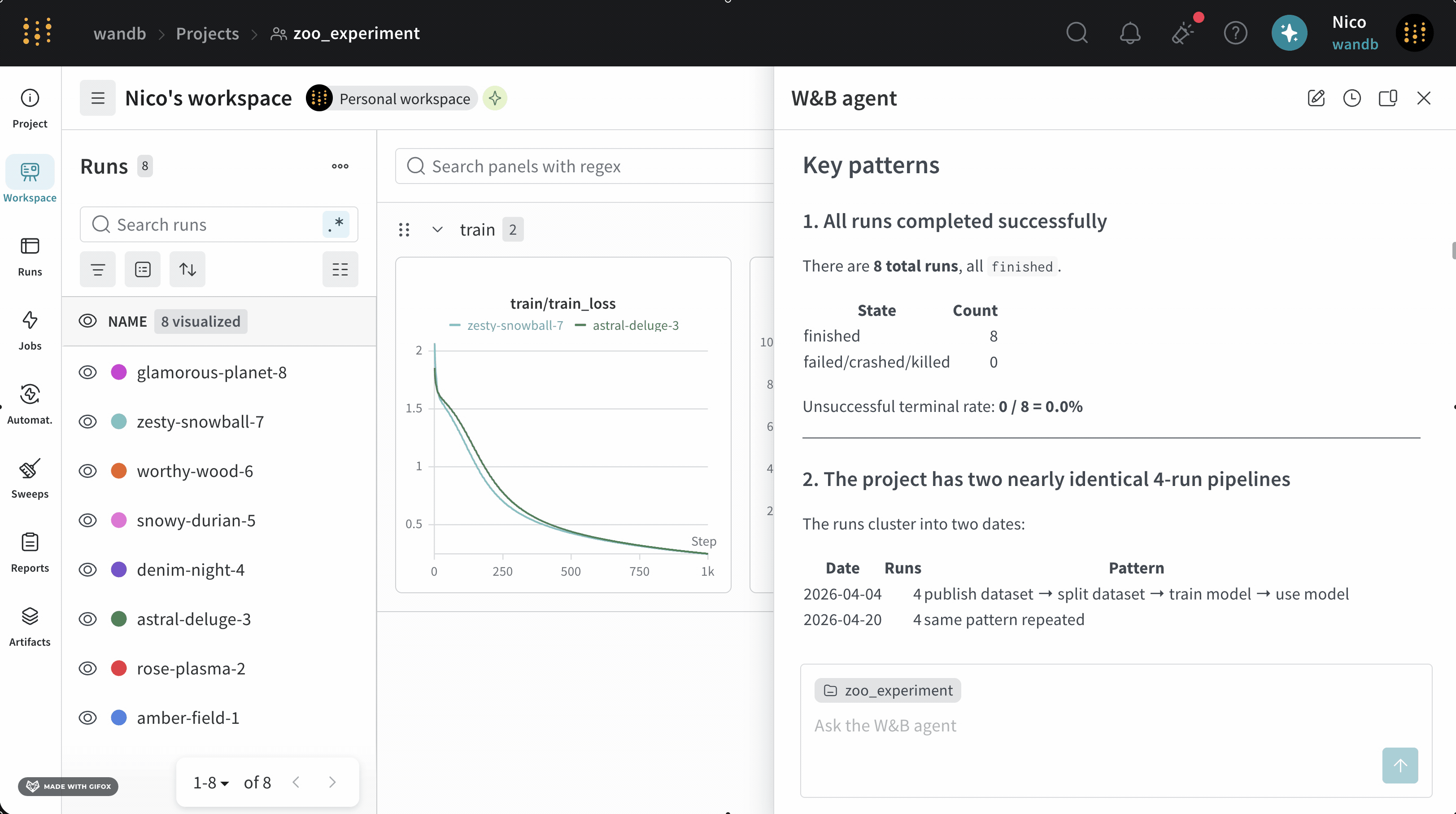Open the help question mark icon
1456x814 pixels.
click(x=1236, y=33)
